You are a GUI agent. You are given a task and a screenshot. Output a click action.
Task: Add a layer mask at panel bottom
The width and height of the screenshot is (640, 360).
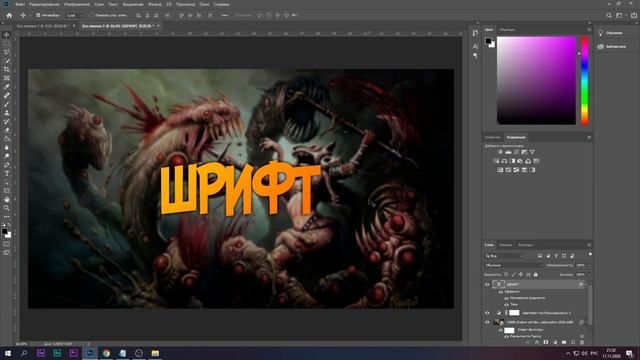[x=546, y=342]
